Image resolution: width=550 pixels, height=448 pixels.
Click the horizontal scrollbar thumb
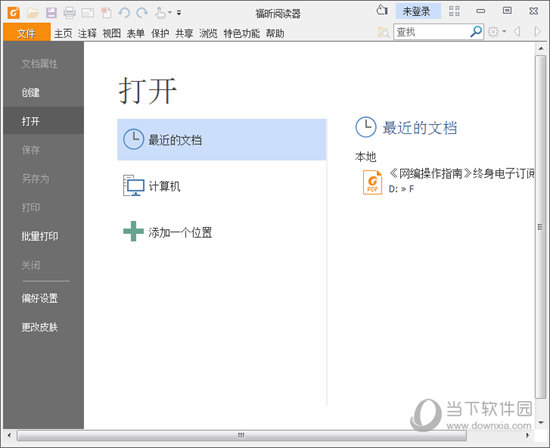[x=242, y=435]
